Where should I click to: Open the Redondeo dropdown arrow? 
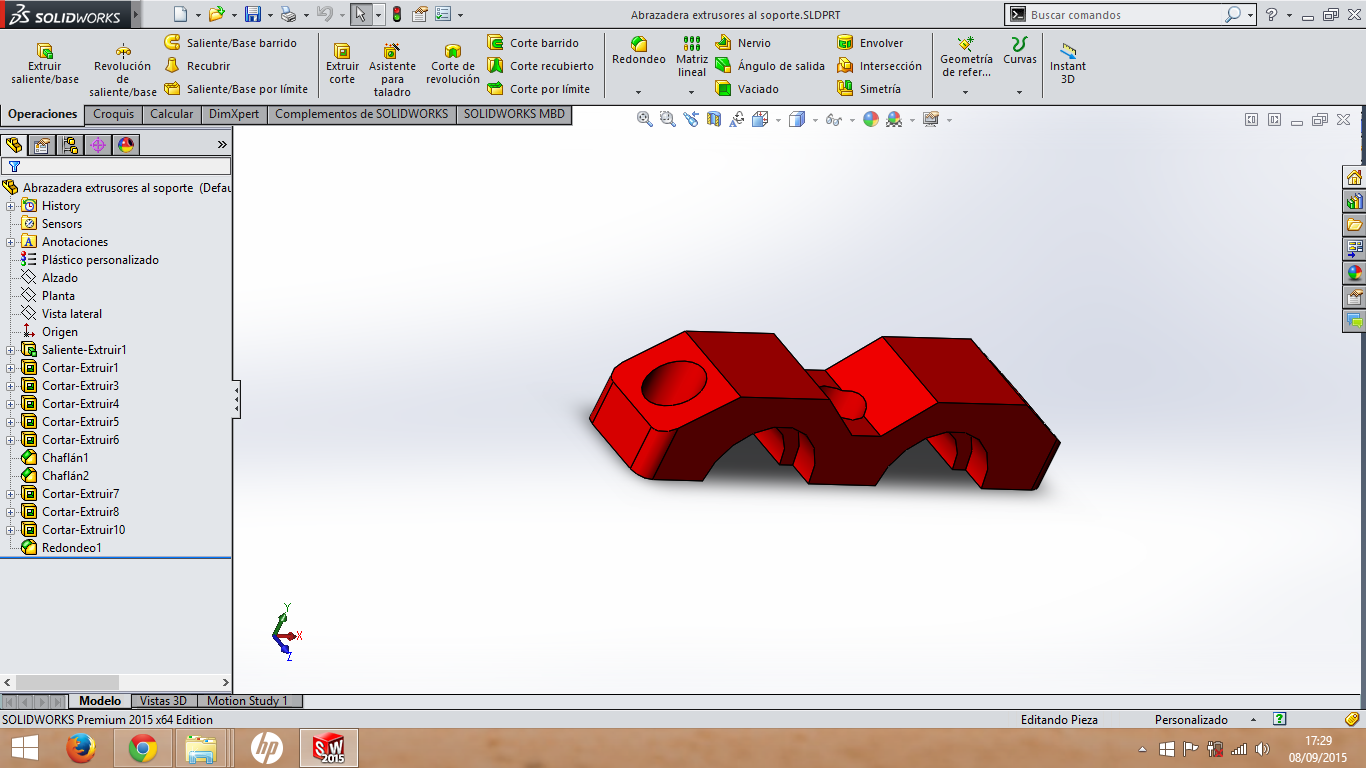[x=638, y=92]
